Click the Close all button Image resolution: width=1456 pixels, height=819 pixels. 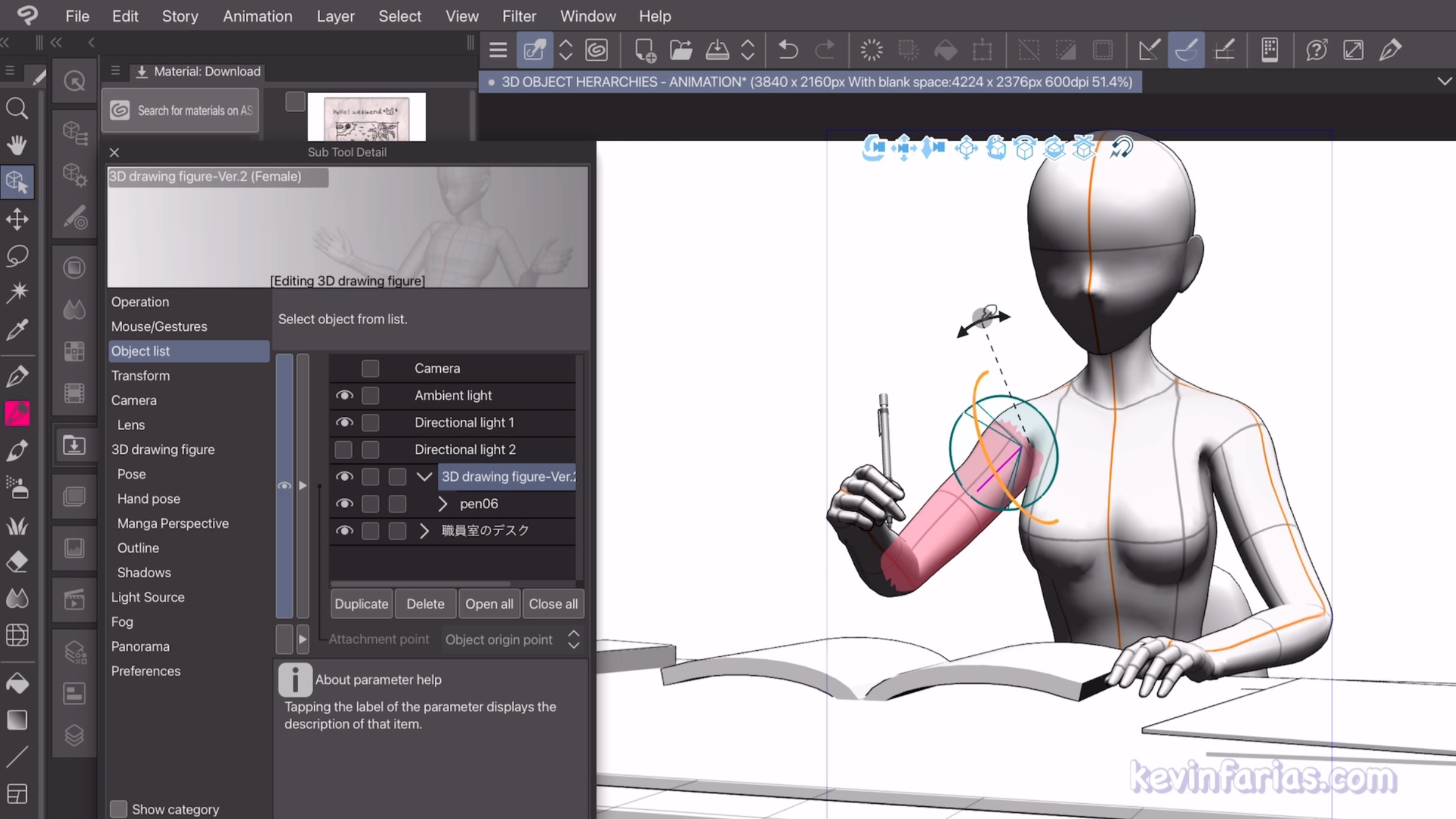[x=552, y=604]
